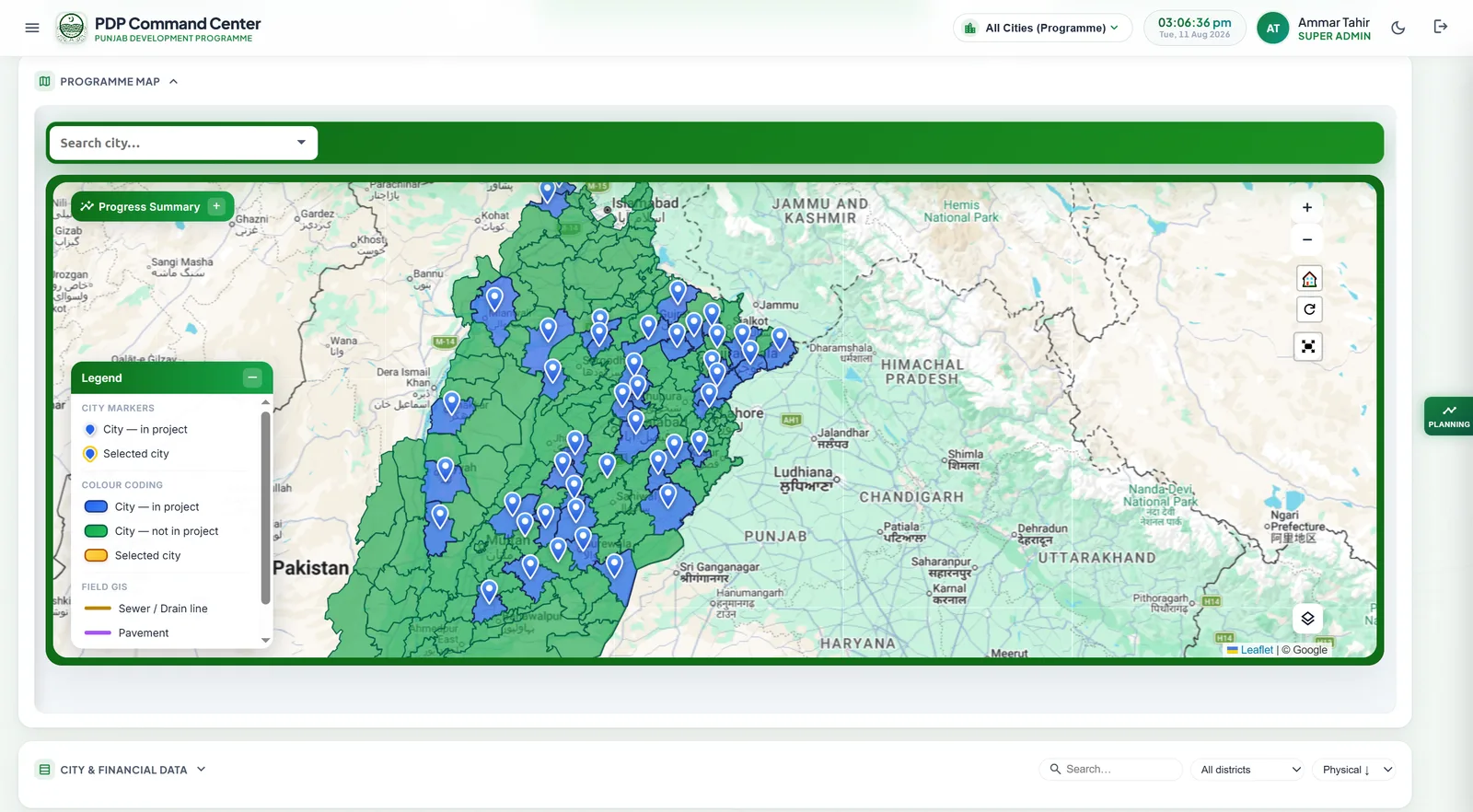Click the PDP Command Center emblem logo
Viewport: 1473px width, 812px height.
(x=71, y=28)
